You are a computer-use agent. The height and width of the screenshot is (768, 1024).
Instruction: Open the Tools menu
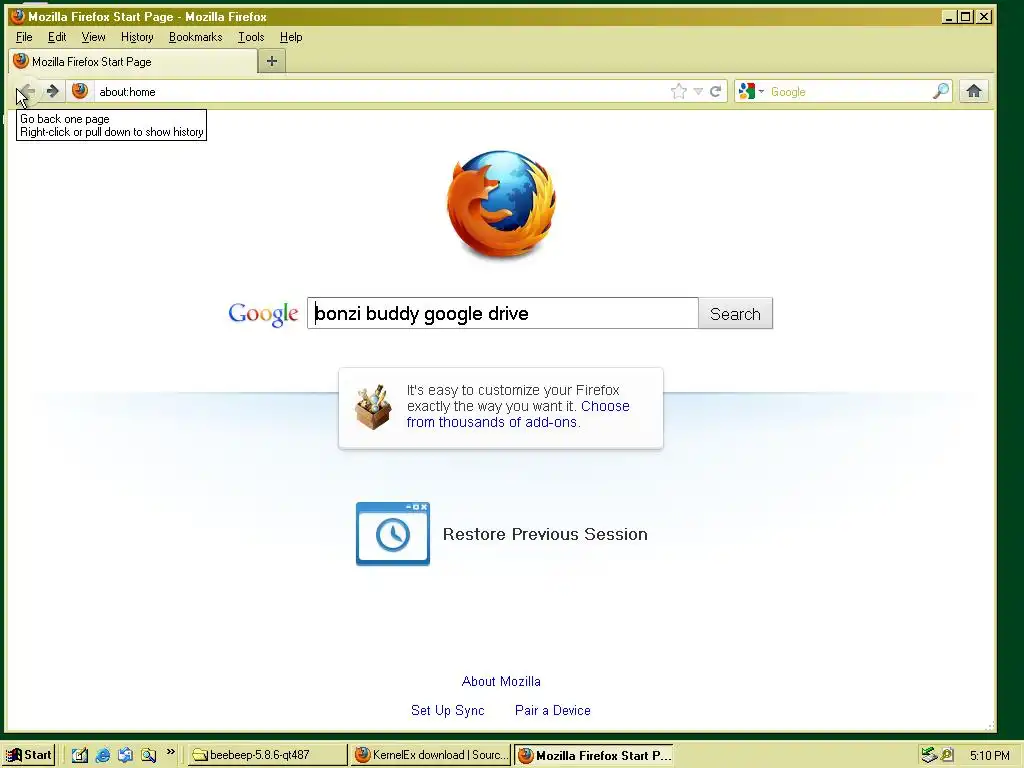click(251, 37)
